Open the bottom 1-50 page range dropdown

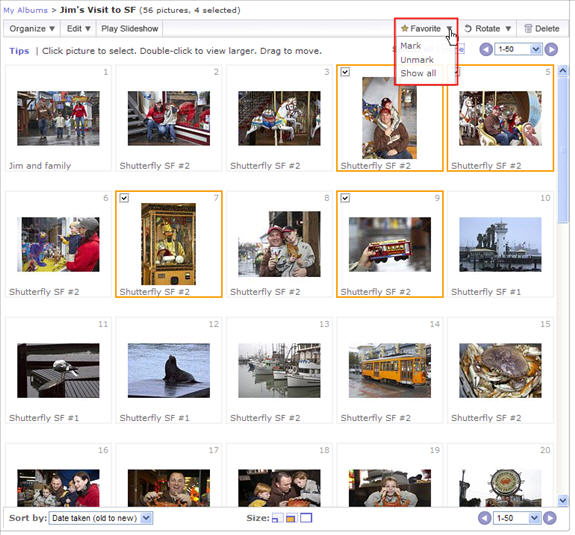517,518
